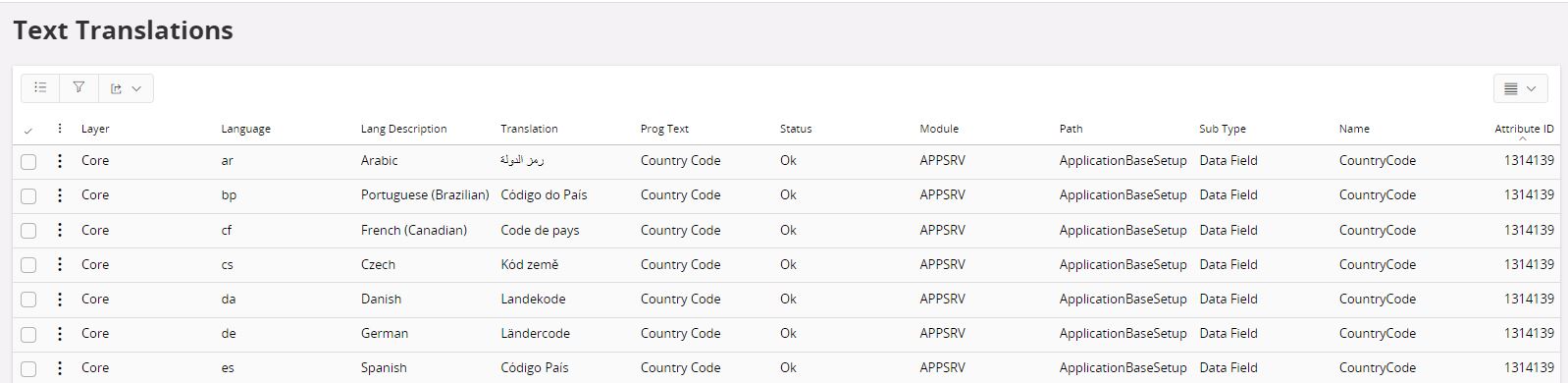Check the Portuguese (Brazilian) row checkbox

pyautogui.click(x=28, y=196)
